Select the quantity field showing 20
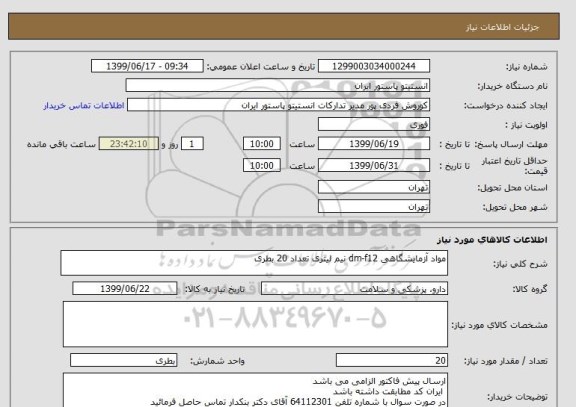The image size is (576, 407). [392, 361]
